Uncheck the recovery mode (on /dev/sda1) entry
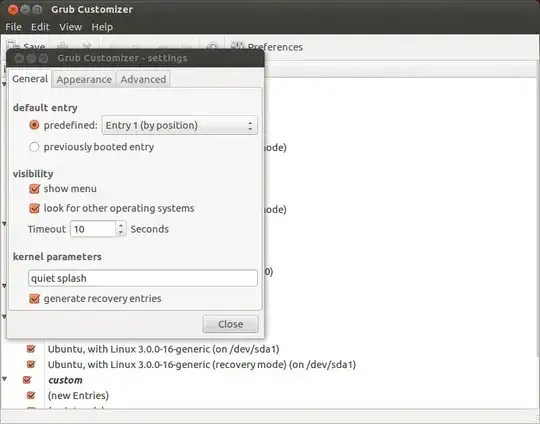 click(x=31, y=364)
